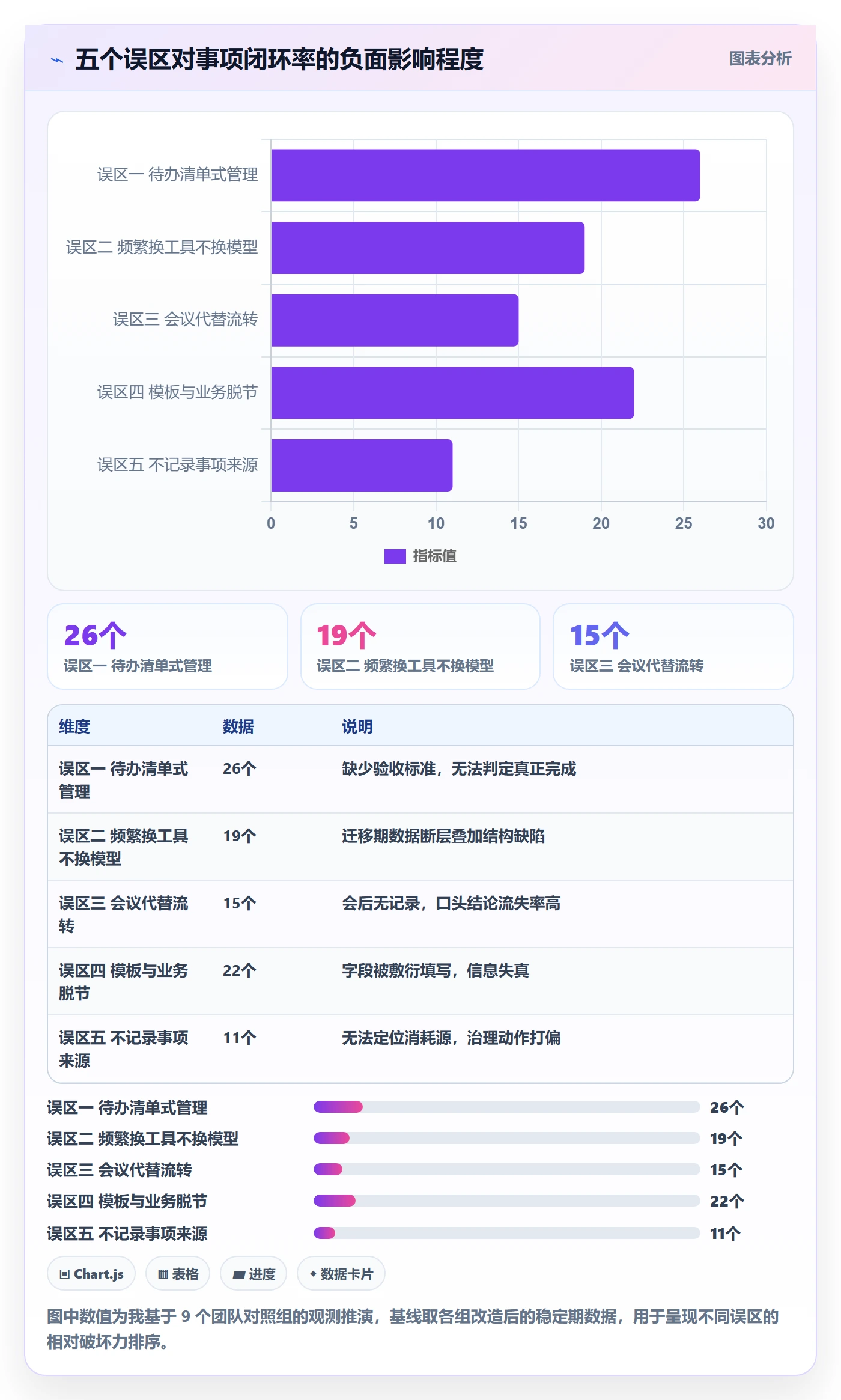Click the chart bar for 误区一 待办清单式管理
Screen dimensions: 841x1400
tap(485, 175)
